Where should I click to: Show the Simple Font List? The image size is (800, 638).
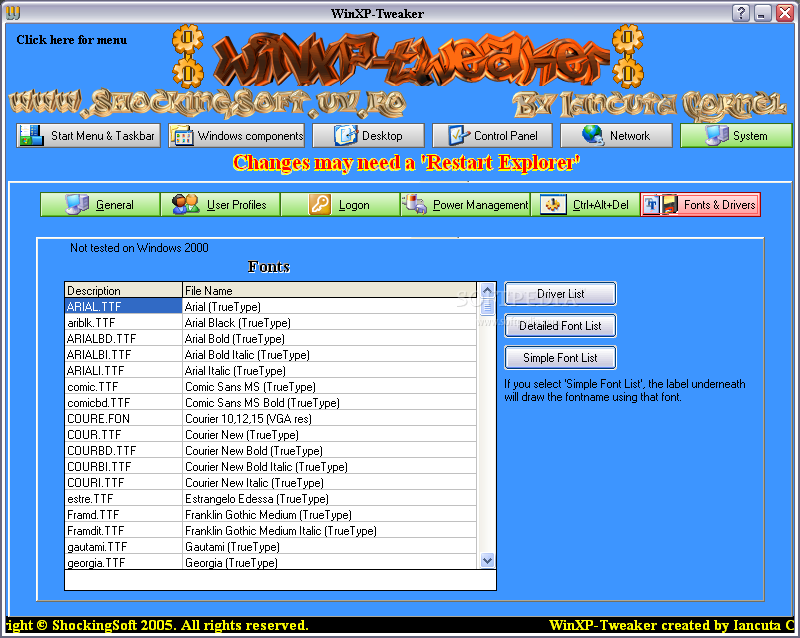click(560, 358)
